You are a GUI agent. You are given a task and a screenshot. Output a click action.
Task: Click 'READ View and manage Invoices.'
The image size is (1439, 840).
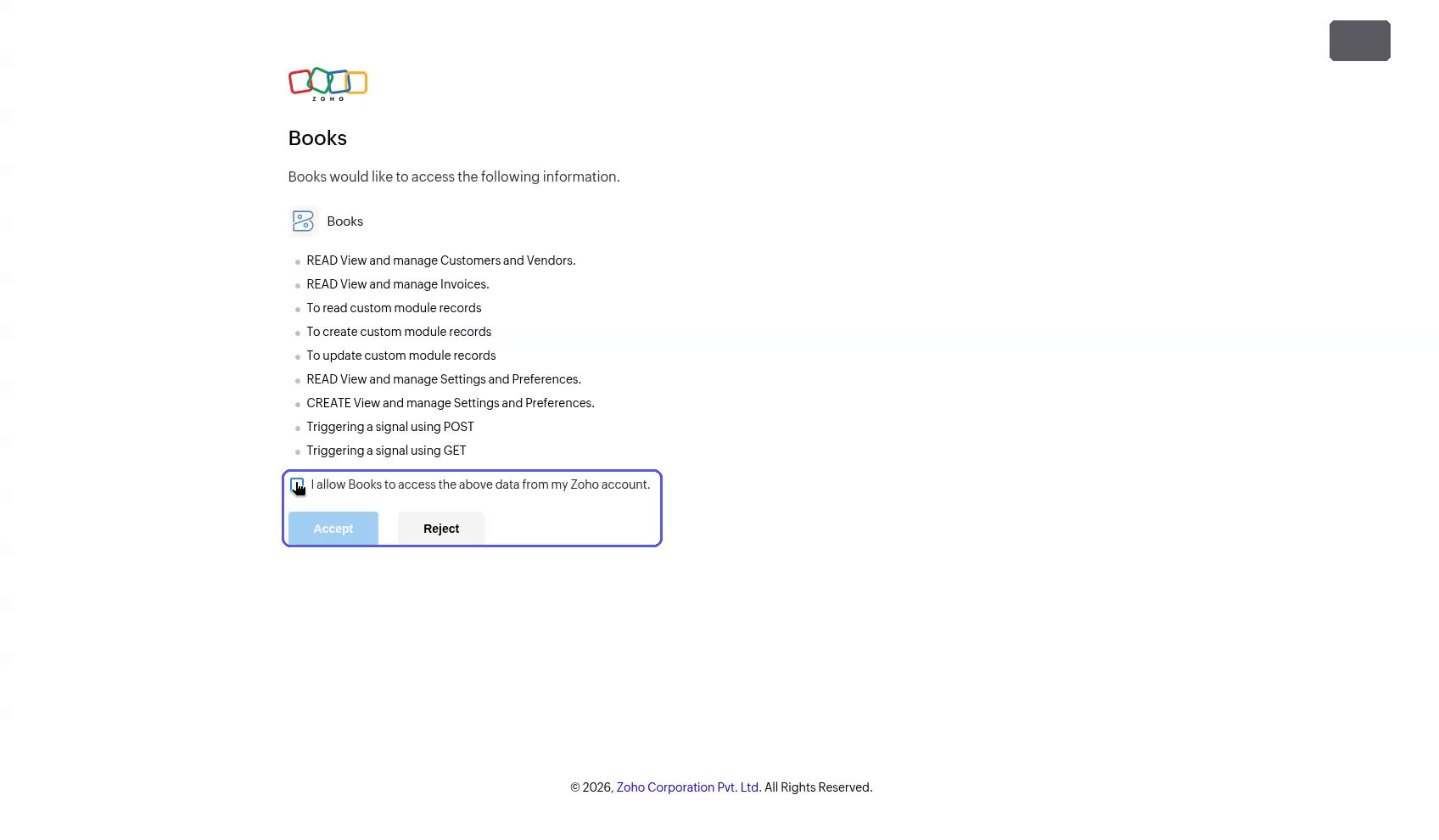point(398,284)
